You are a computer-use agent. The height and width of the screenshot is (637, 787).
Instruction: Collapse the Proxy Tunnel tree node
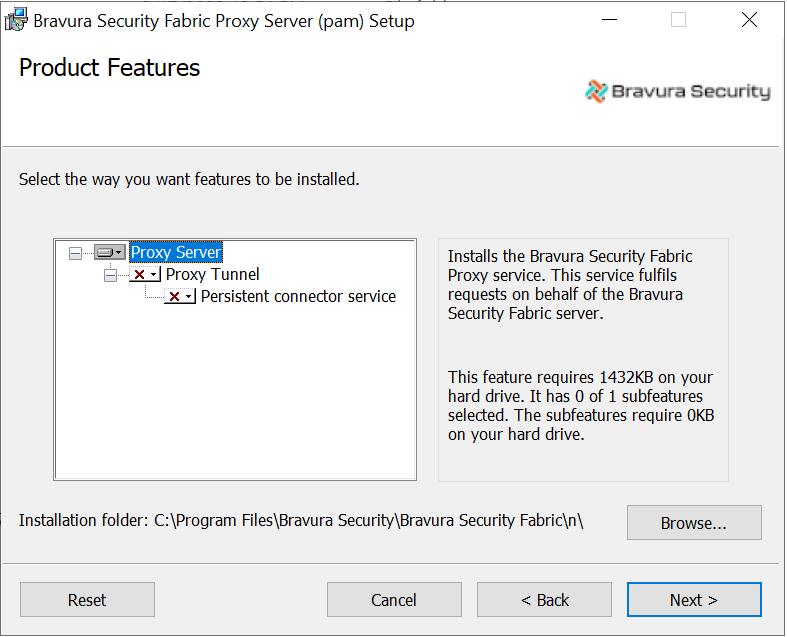coord(110,275)
